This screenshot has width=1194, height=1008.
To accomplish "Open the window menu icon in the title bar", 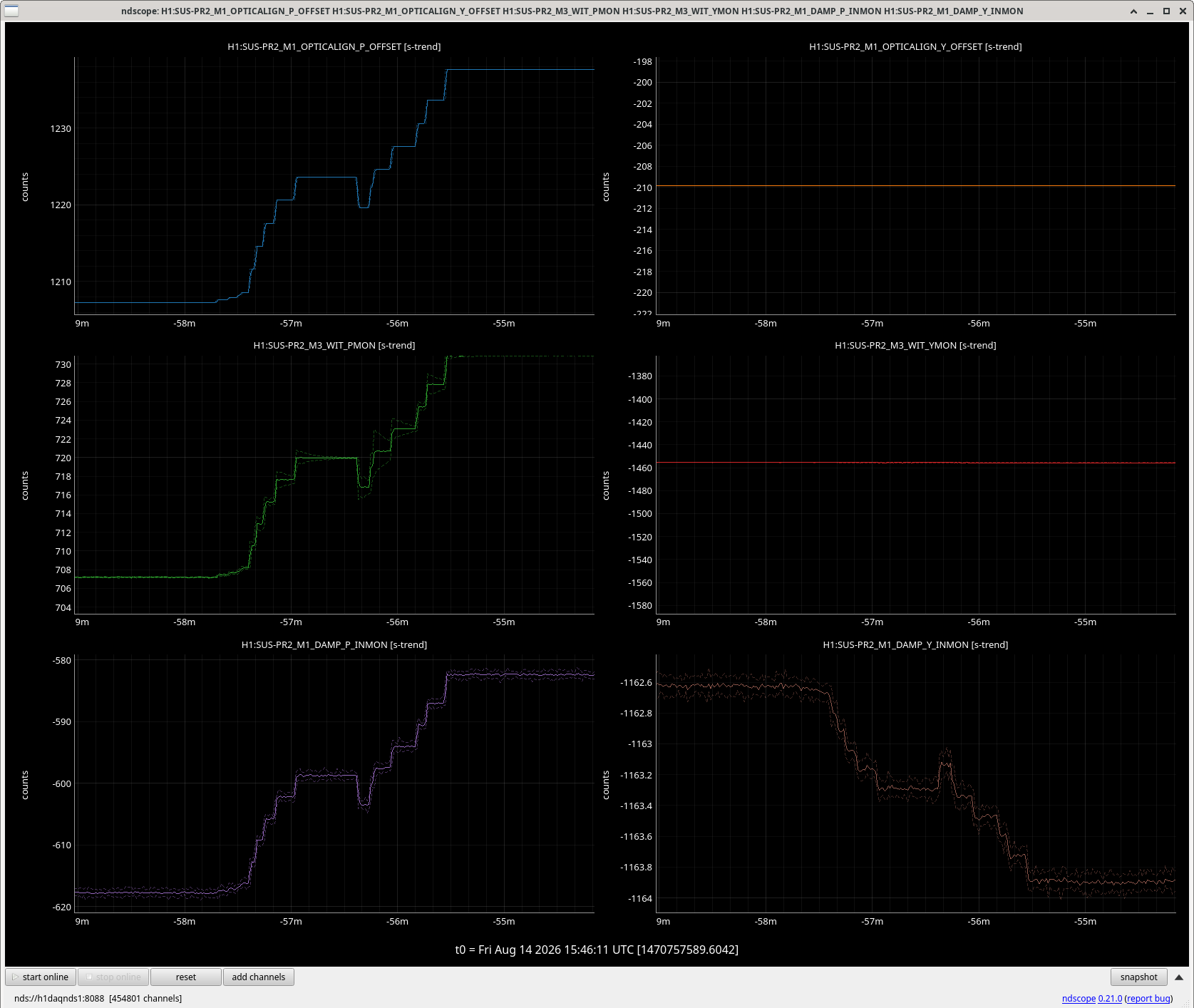I will tap(11, 11).
